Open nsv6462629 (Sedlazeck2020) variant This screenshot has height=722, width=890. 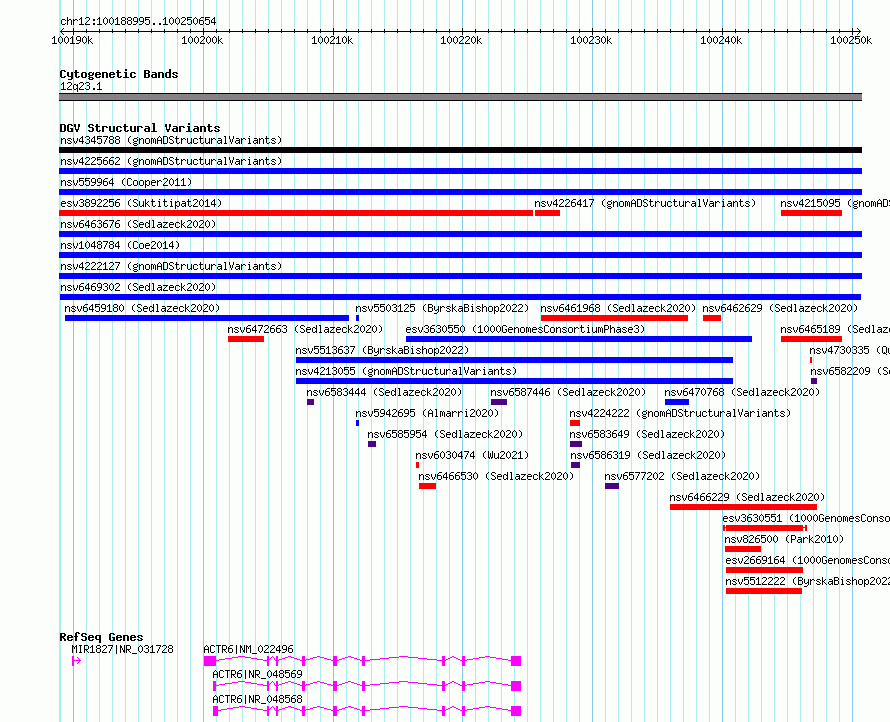coord(780,308)
